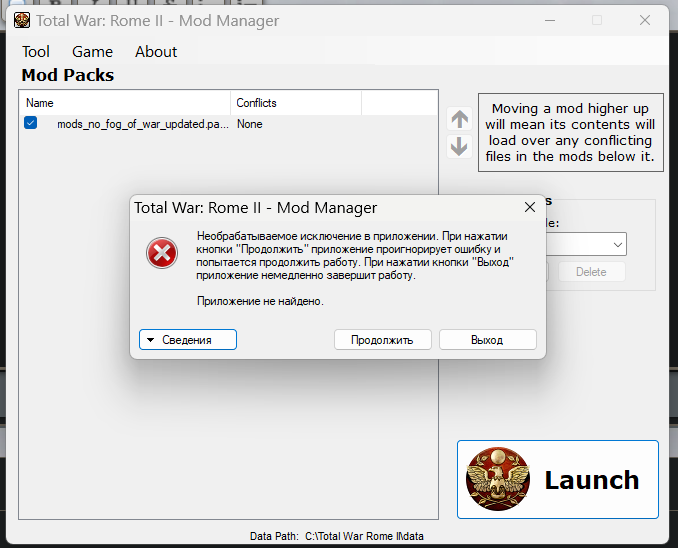Uncheck mods_no_fog_of_war_updated mod checkbox
Screen dimensions: 678x548
point(31,123)
